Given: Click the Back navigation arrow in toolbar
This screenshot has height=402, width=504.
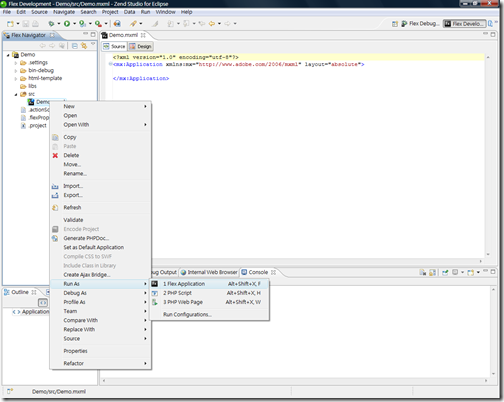Looking at the screenshot, I should click(212, 24).
